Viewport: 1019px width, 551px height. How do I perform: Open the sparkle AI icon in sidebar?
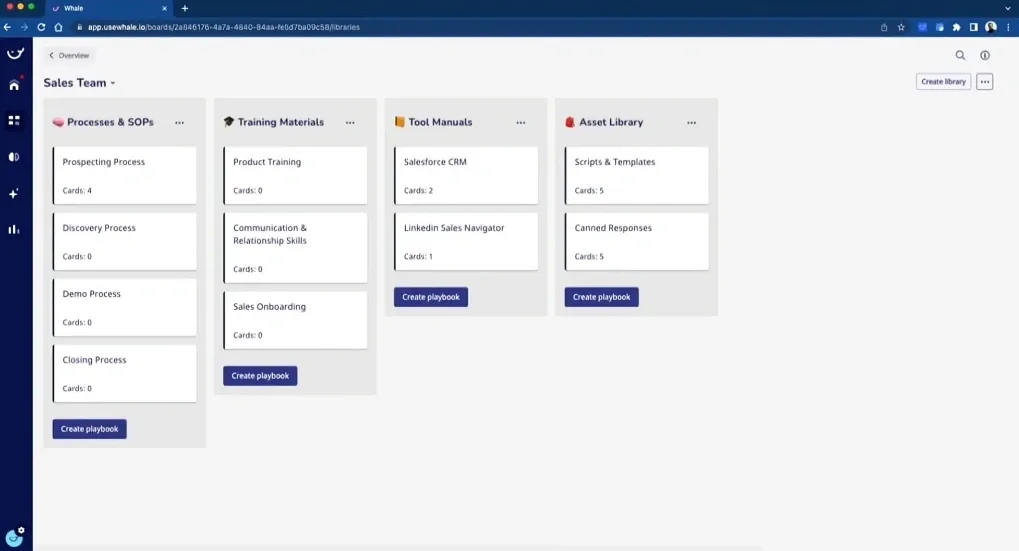coord(14,194)
